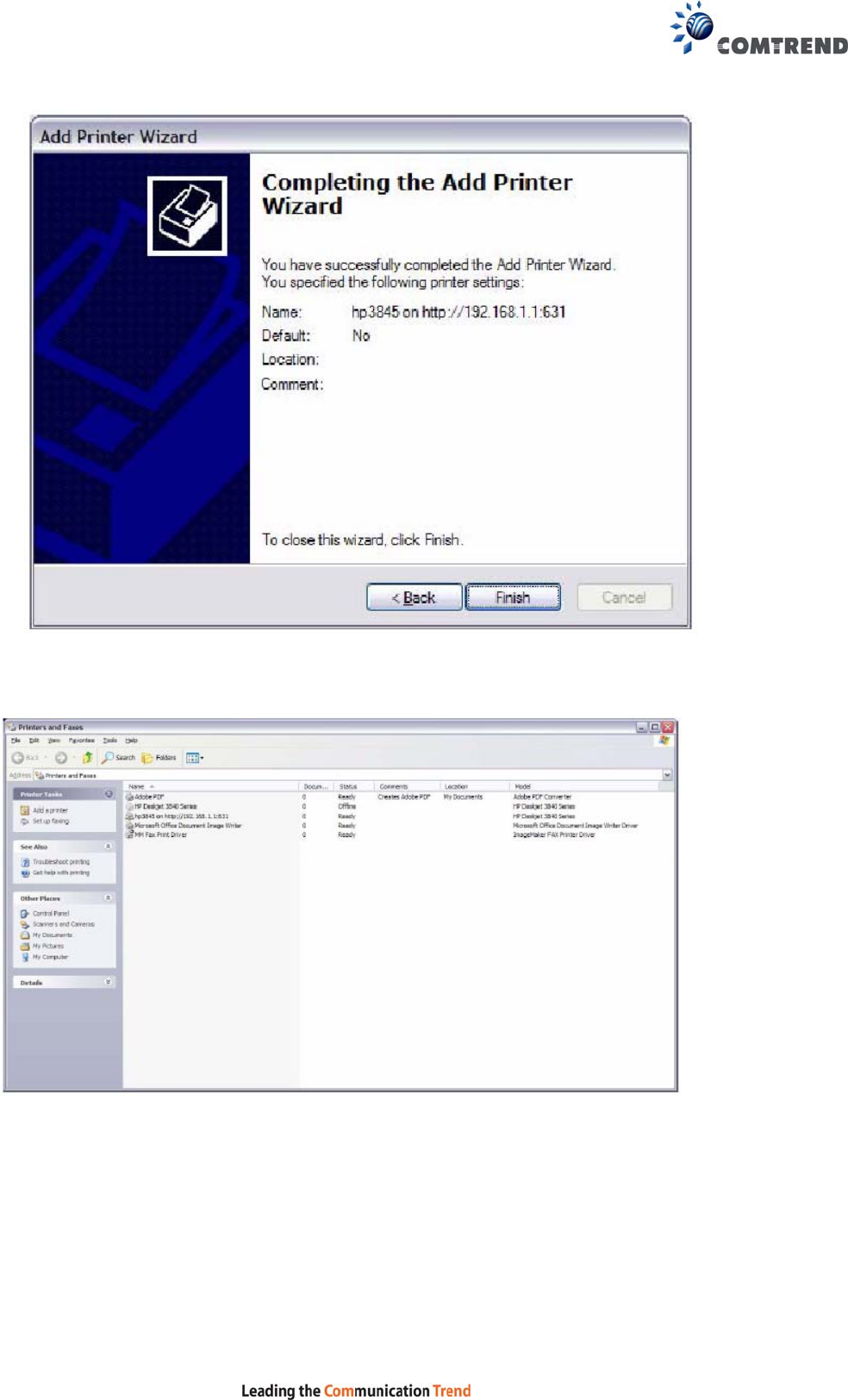Open the Tools menu in Printers and Faxes
This screenshot has width=848, height=1400.
coord(109,741)
